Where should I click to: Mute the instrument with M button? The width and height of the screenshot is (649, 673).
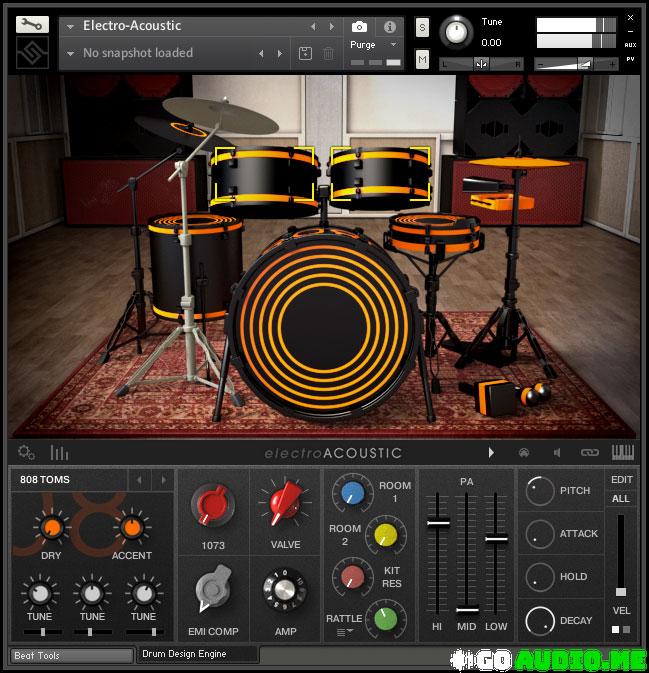(422, 60)
